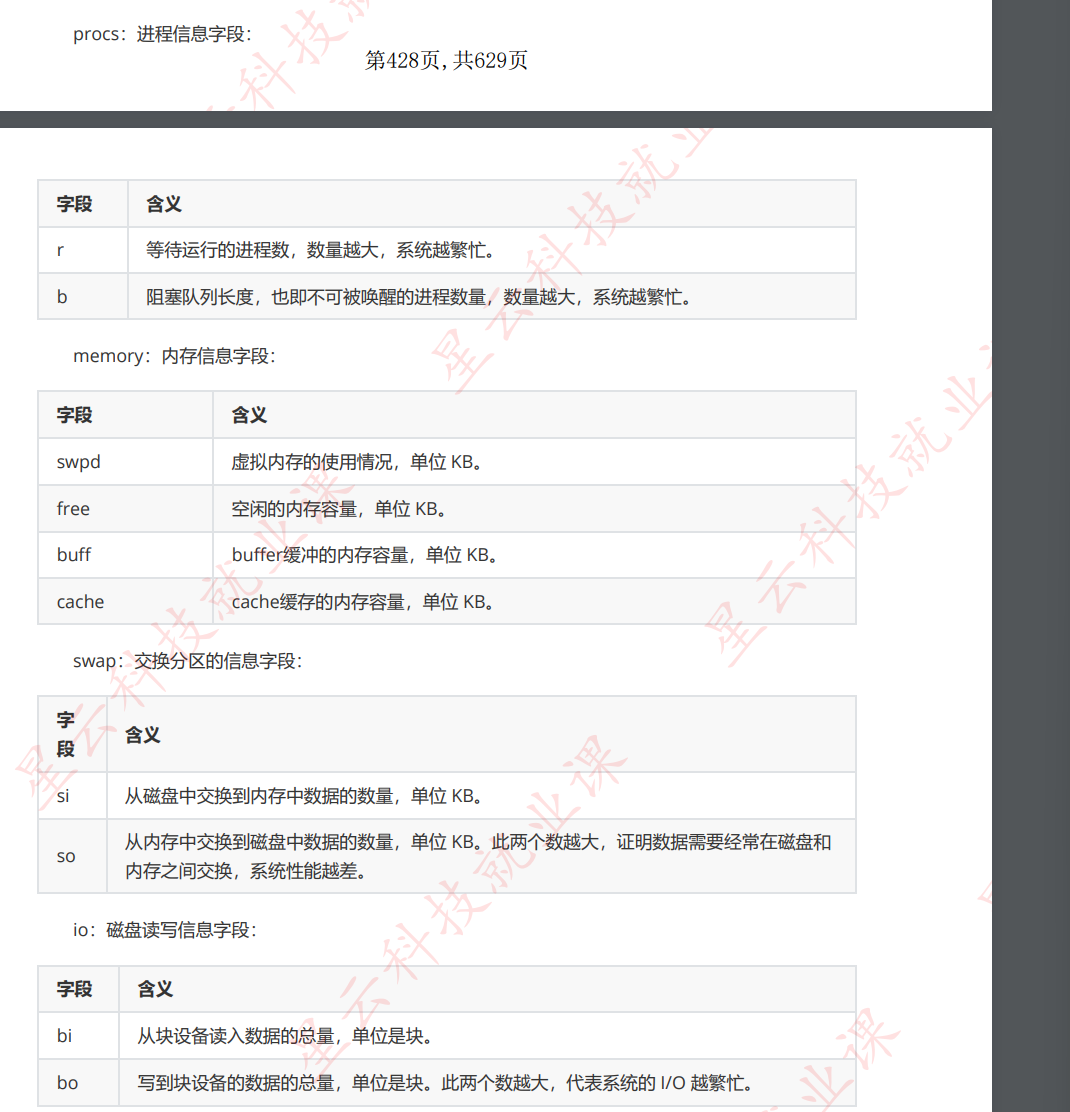The height and width of the screenshot is (1112, 1070).
Task: Click the 'io:磁盘读写信息字段:' heading
Action: click(x=165, y=930)
